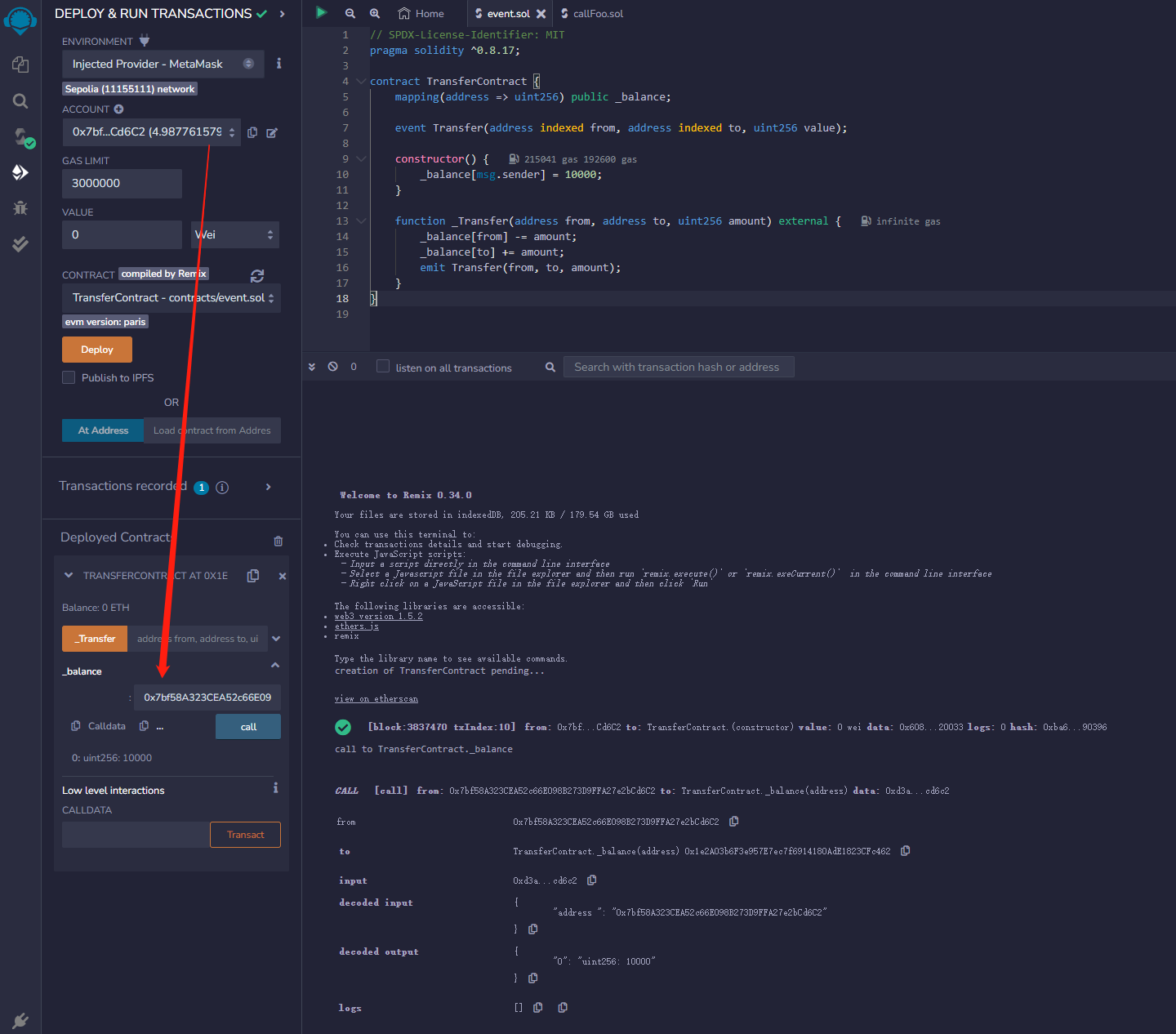The image size is (1176, 1034).
Task: Click the Transact button
Action: [245, 835]
